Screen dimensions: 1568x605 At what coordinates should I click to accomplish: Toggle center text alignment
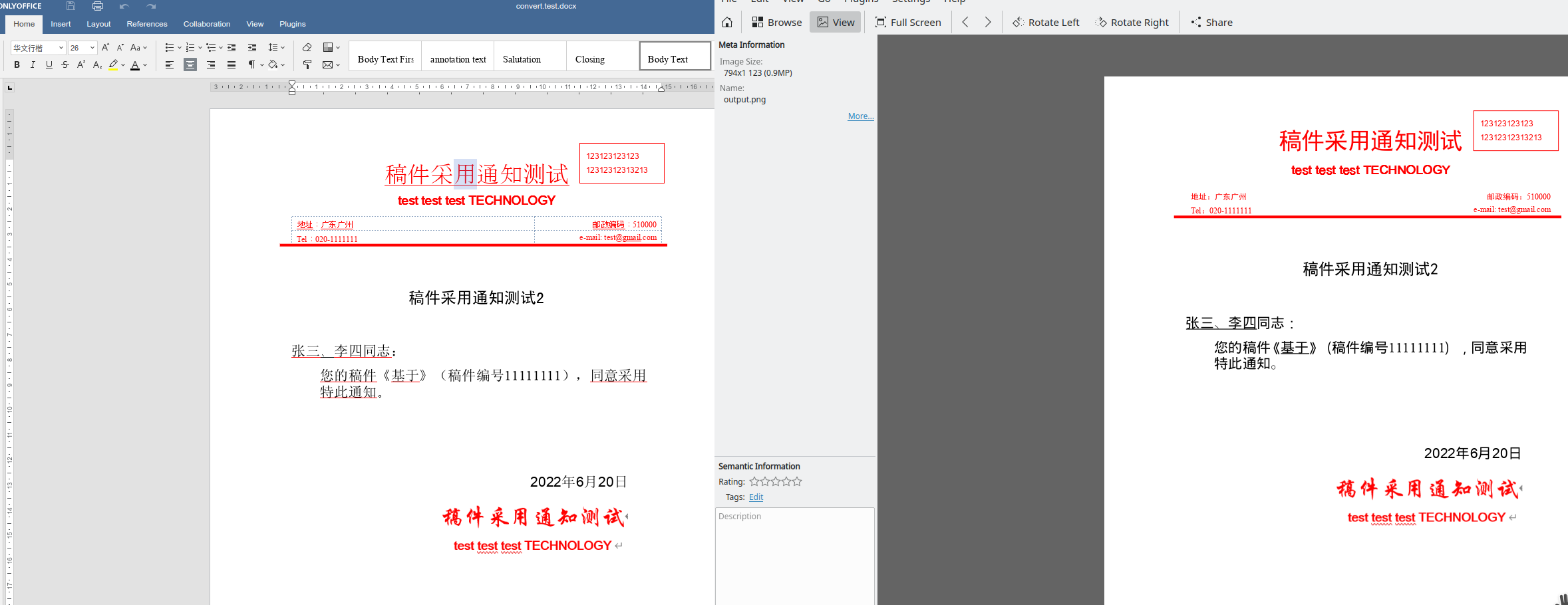click(191, 64)
